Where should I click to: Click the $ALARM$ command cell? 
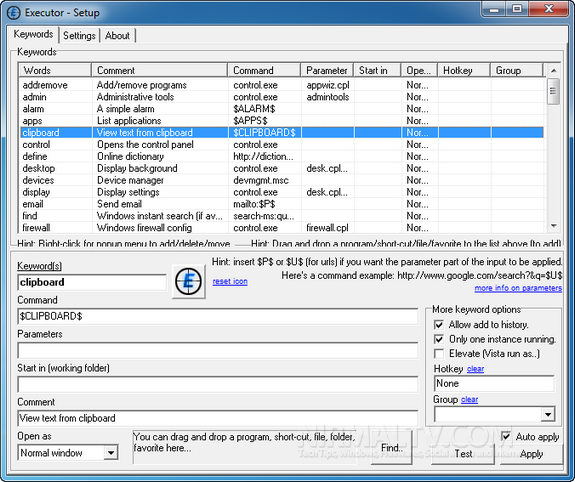pyautogui.click(x=254, y=109)
